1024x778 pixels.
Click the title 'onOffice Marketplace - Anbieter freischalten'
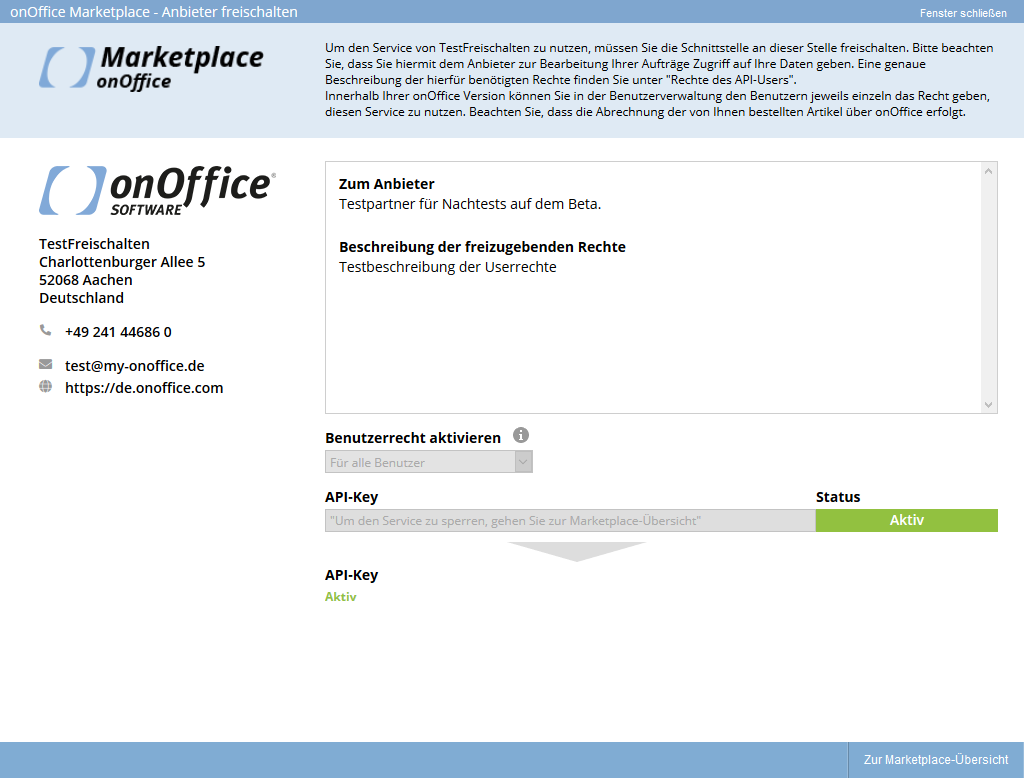pyautogui.click(x=154, y=12)
